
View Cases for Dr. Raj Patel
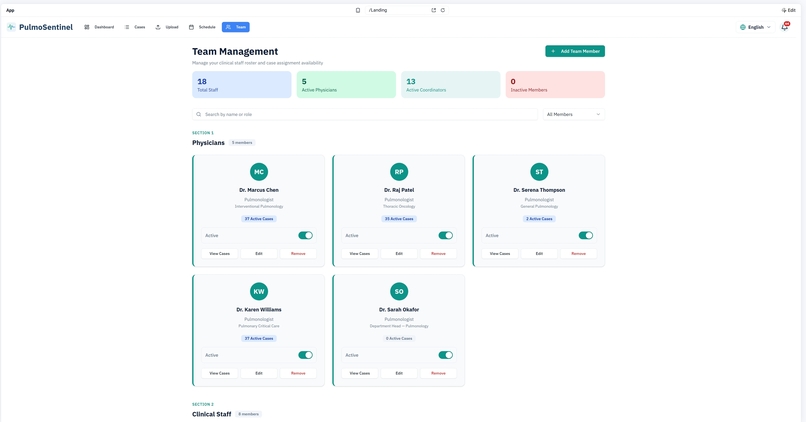pos(360,253)
